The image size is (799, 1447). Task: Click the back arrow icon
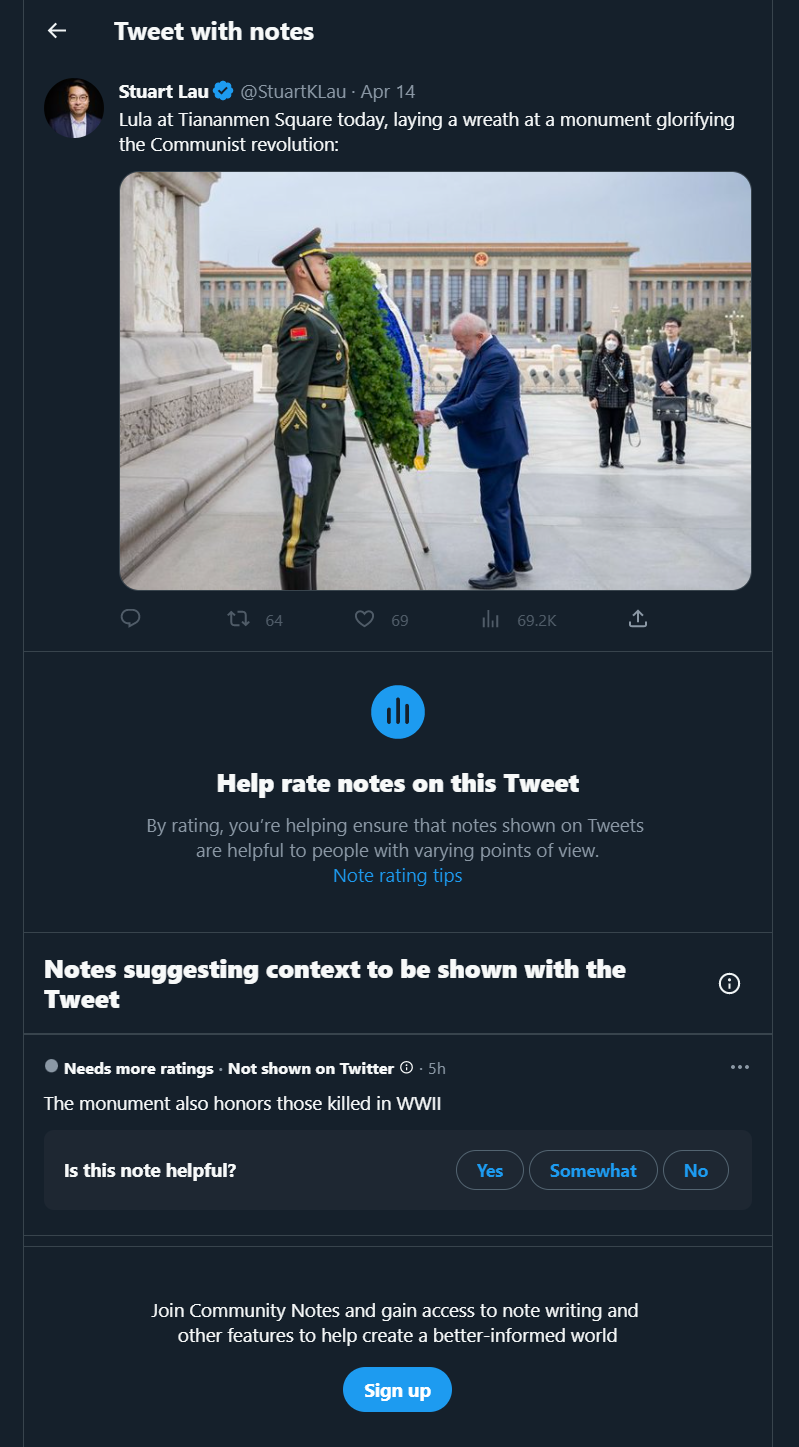click(57, 31)
